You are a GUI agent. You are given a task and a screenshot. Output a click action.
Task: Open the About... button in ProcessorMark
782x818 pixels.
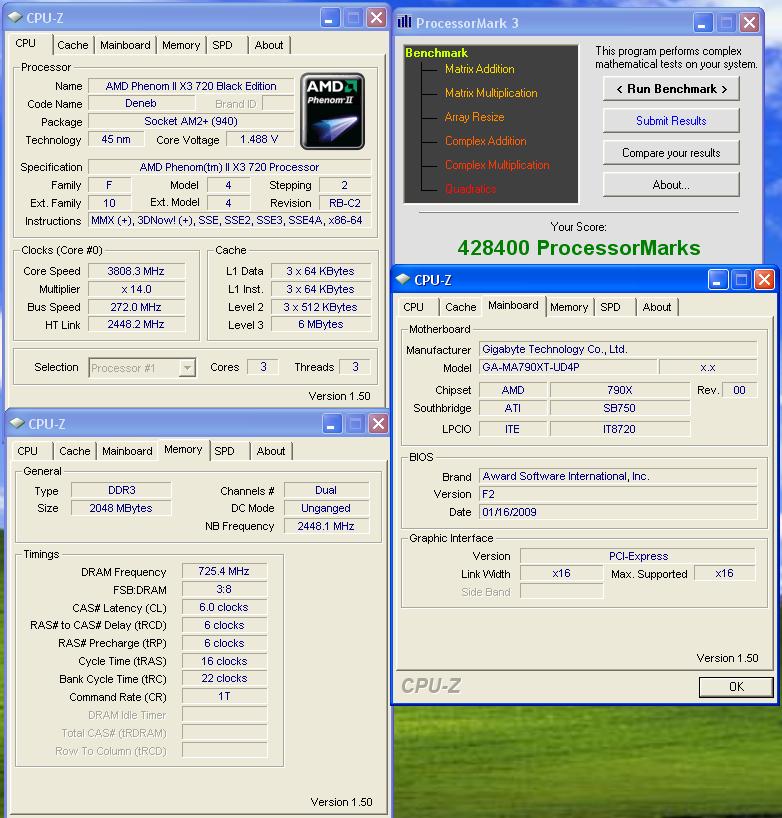671,185
